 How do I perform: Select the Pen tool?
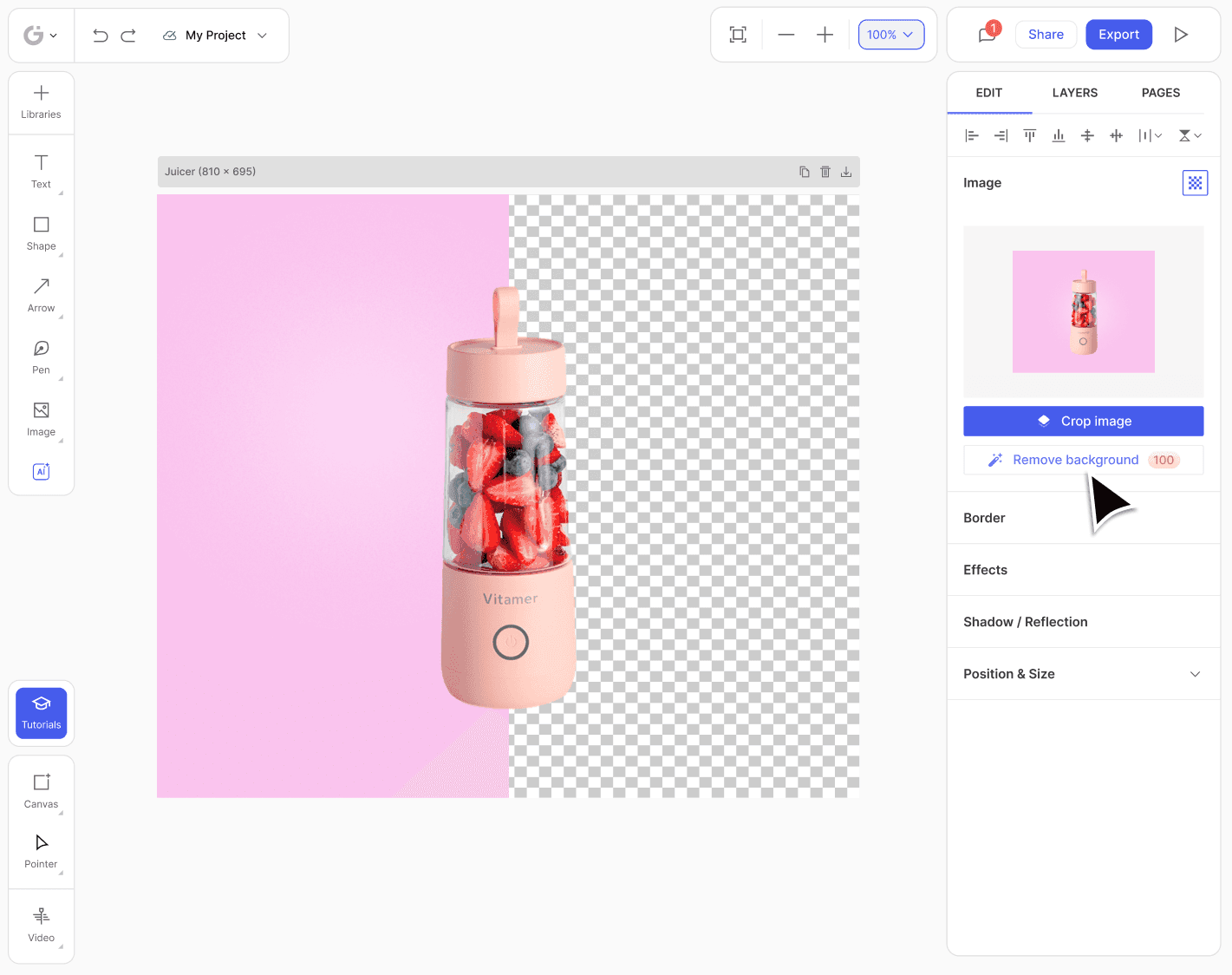pyautogui.click(x=41, y=357)
